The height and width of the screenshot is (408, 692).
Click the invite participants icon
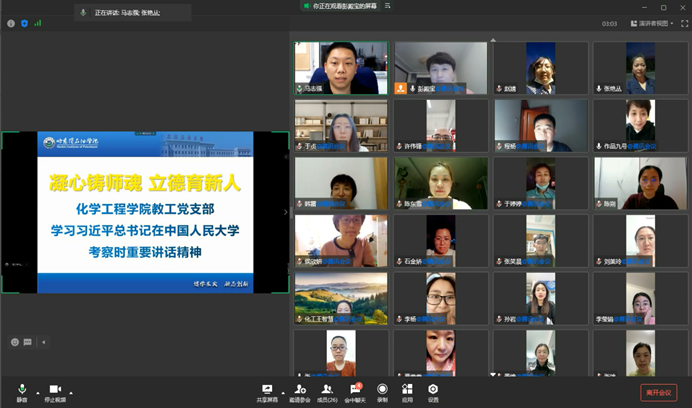click(x=299, y=390)
